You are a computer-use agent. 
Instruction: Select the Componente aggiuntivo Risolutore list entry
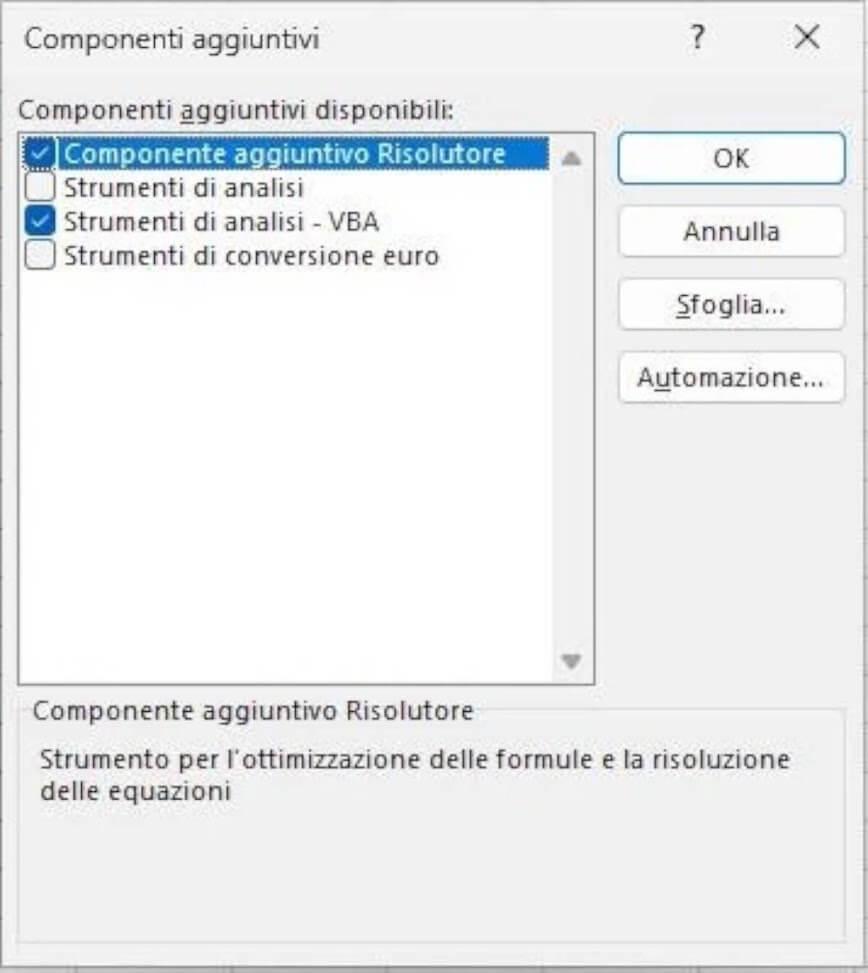(285, 154)
